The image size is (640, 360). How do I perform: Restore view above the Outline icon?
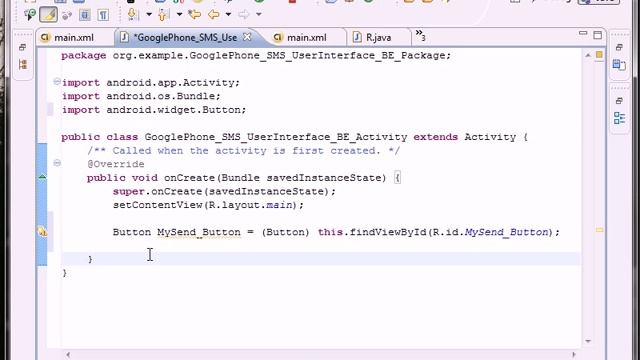click(x=619, y=100)
